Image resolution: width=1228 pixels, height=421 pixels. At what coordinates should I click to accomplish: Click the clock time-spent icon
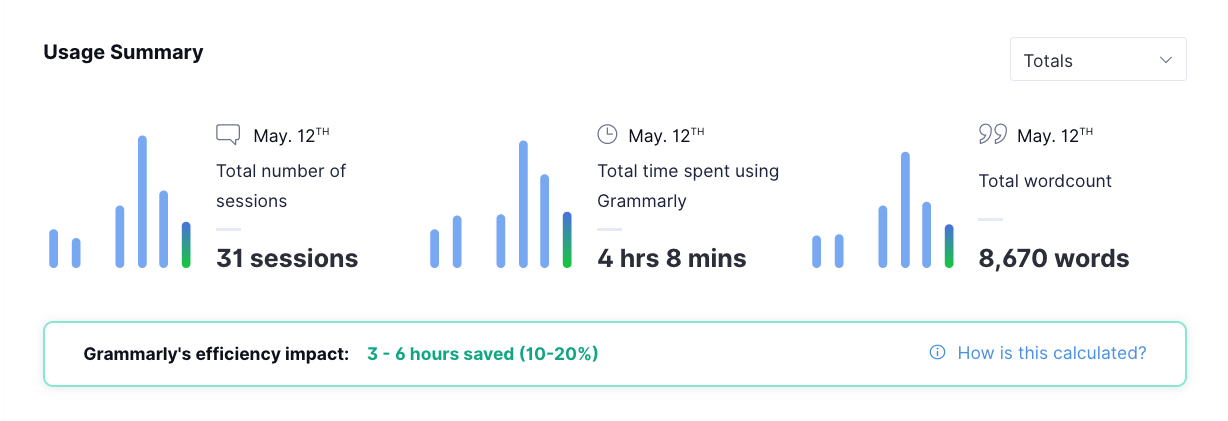[x=607, y=134]
